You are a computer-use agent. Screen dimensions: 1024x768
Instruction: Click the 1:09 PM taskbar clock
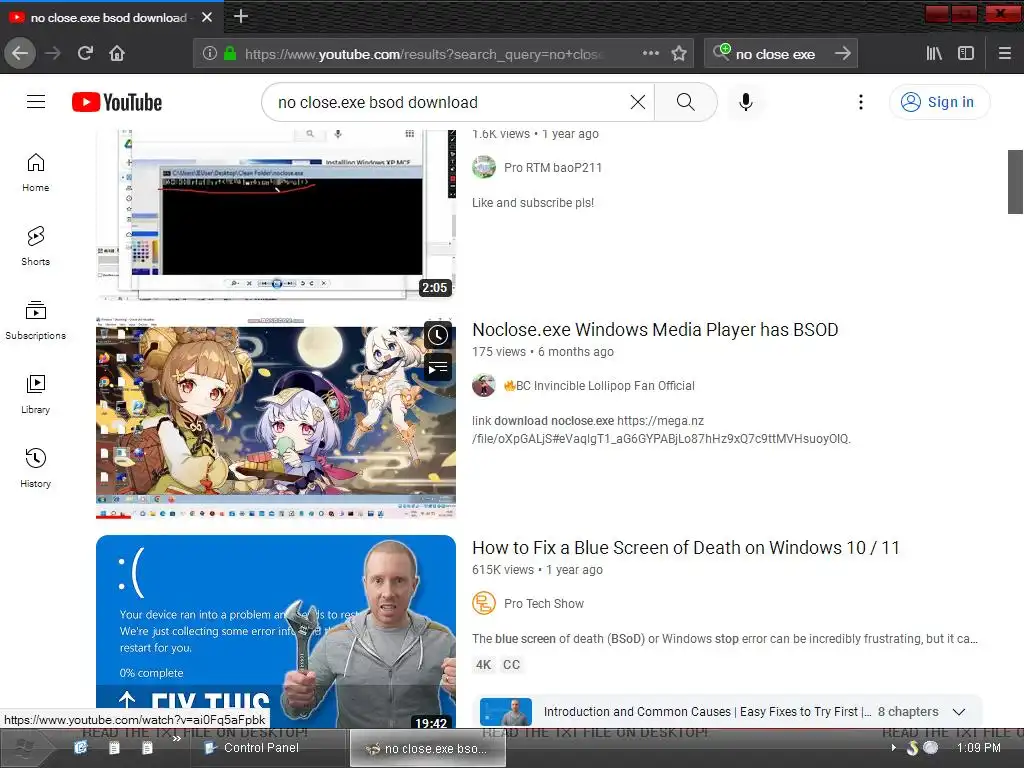[x=978, y=748]
